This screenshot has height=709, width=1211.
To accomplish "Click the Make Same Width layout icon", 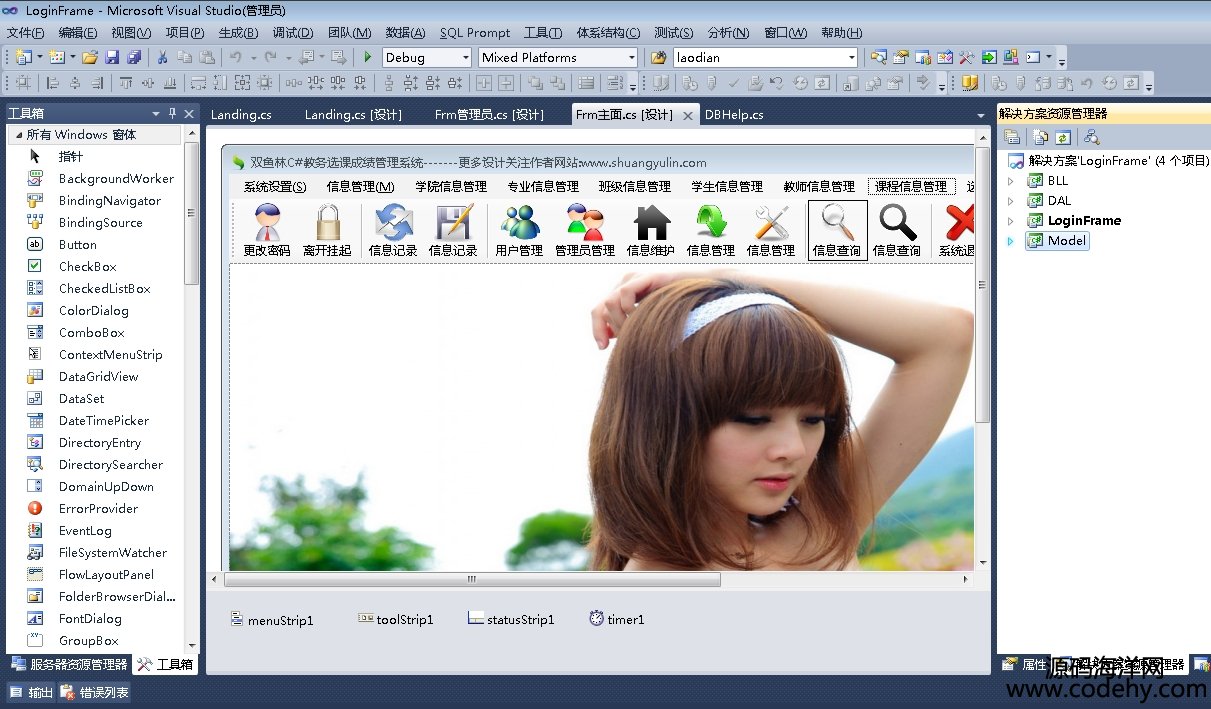I will click(x=198, y=83).
